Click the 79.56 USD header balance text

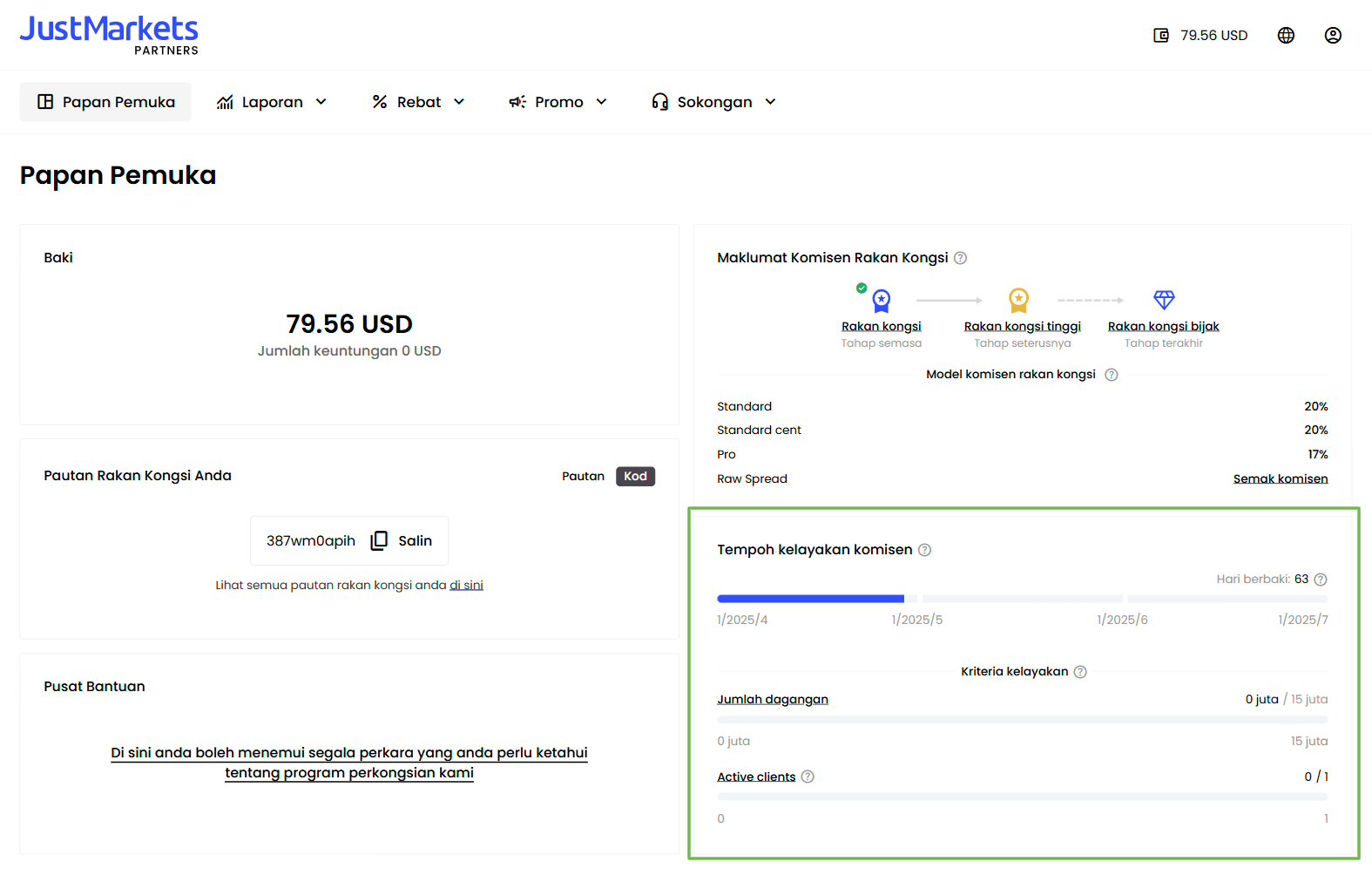click(1213, 36)
